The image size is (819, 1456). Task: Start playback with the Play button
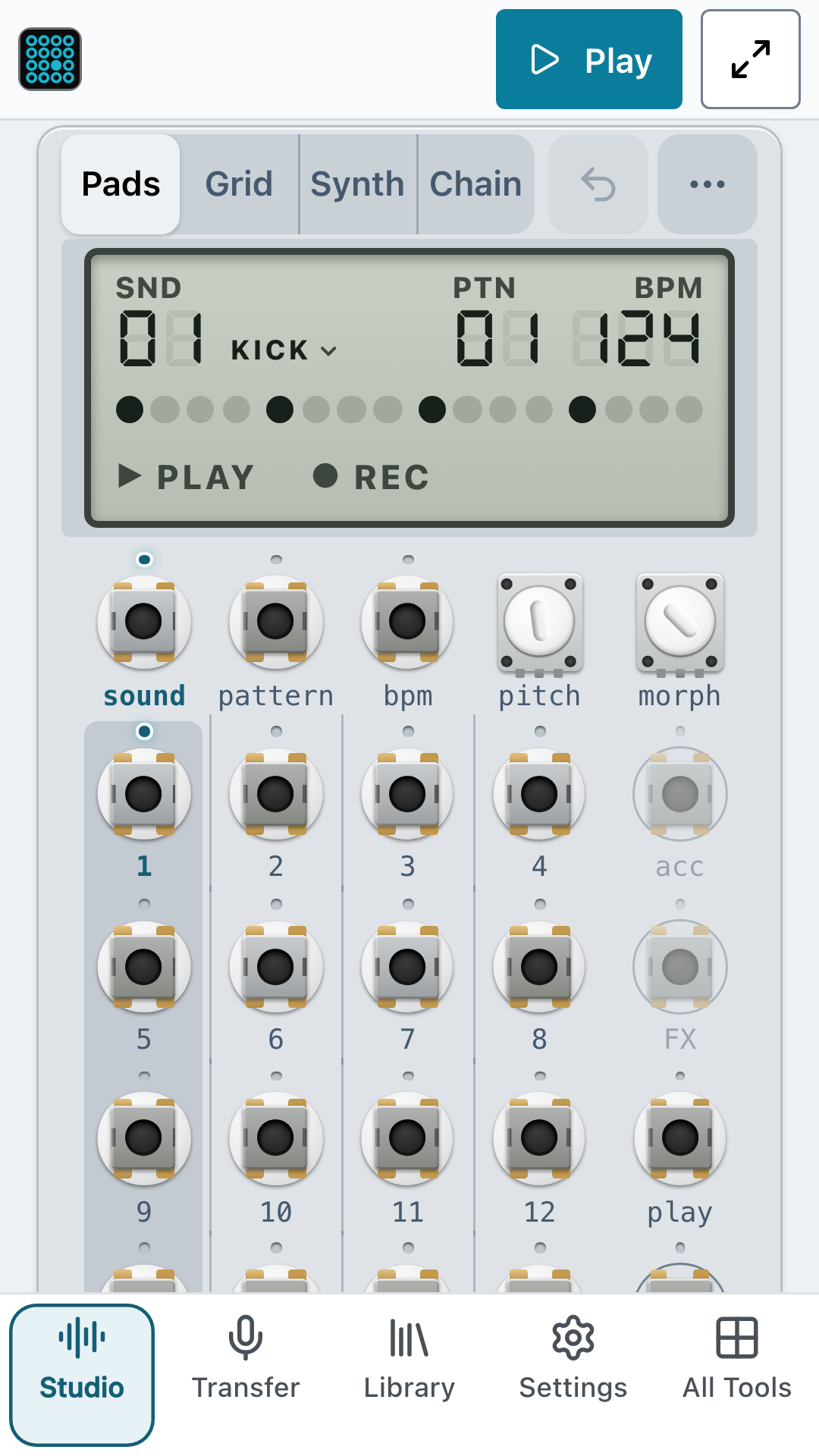tap(589, 59)
